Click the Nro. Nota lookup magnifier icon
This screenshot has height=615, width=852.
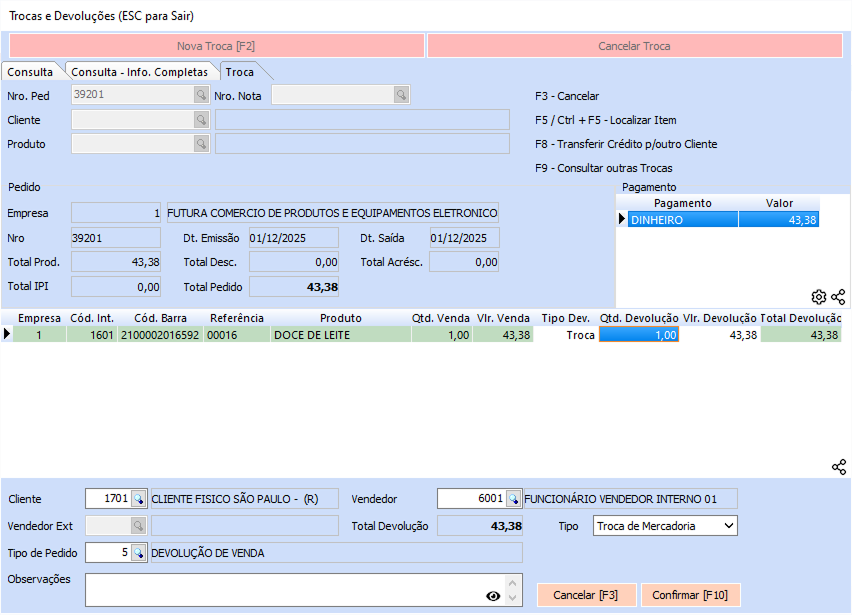click(x=401, y=95)
